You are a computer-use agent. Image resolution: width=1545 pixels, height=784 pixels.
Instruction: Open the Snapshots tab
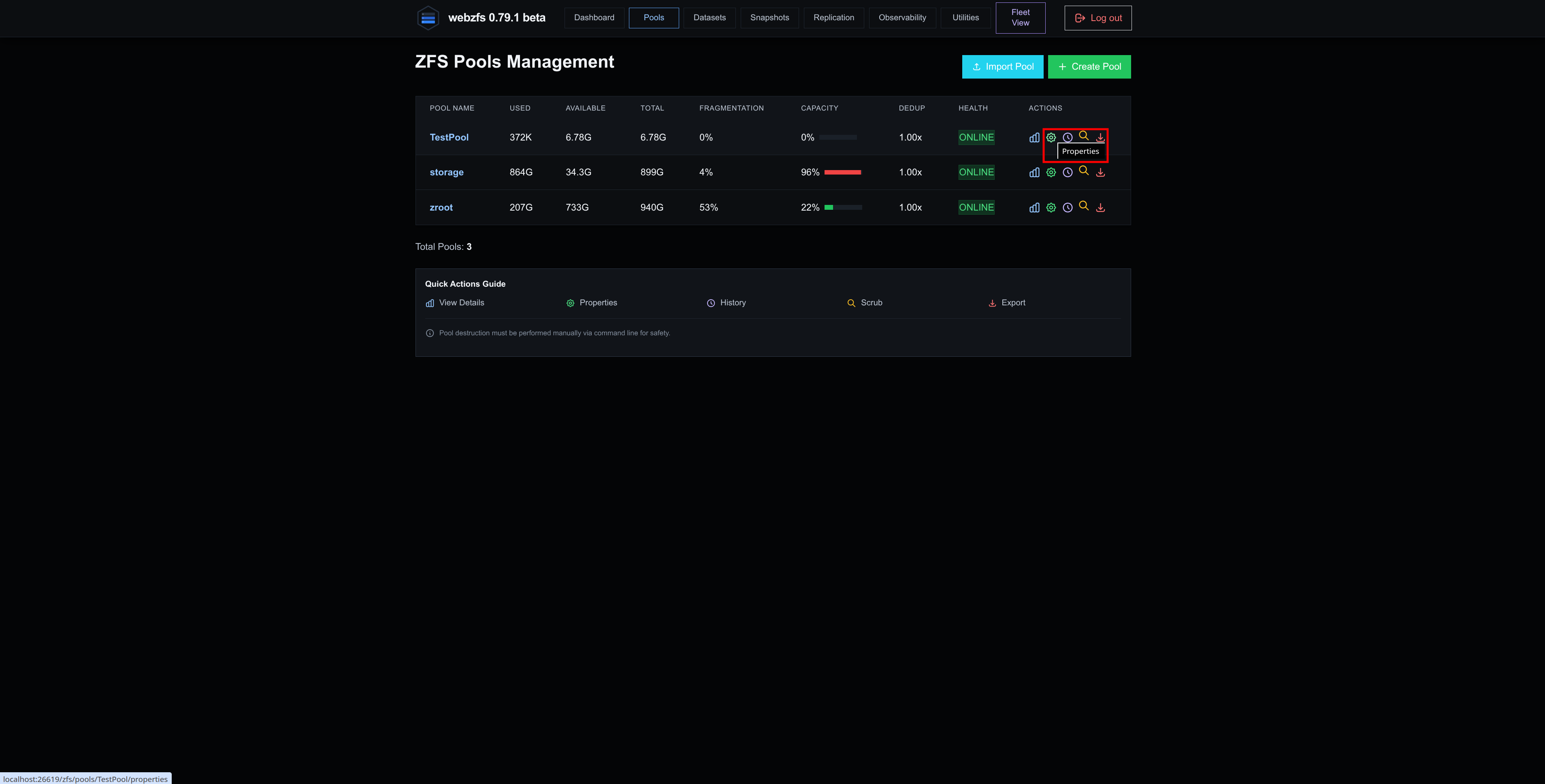(769, 17)
